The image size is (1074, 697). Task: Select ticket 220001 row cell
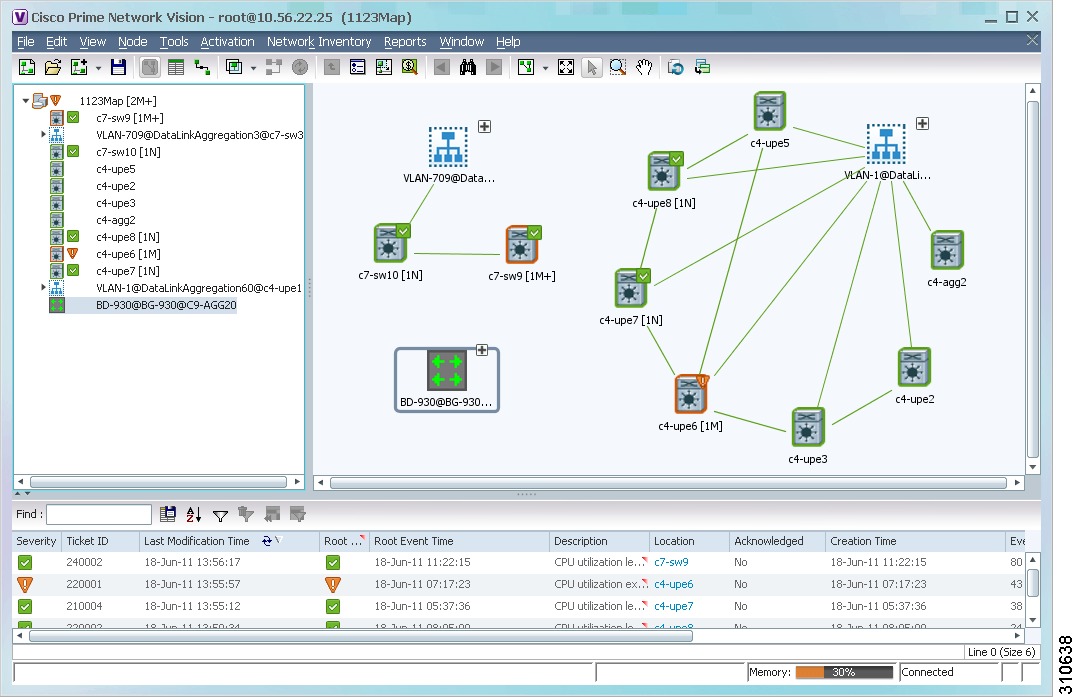84,584
